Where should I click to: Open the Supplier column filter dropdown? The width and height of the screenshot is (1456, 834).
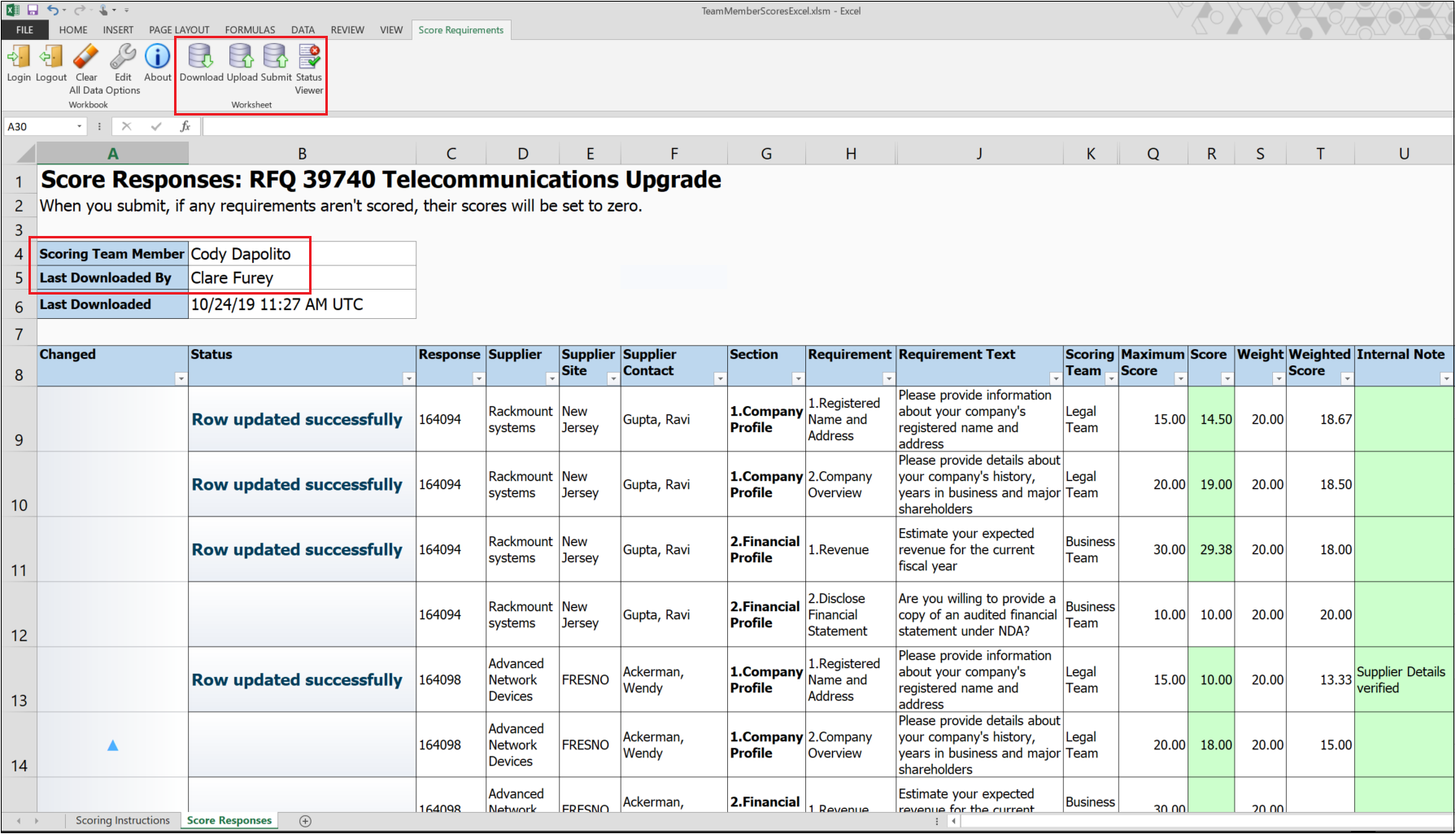point(551,378)
